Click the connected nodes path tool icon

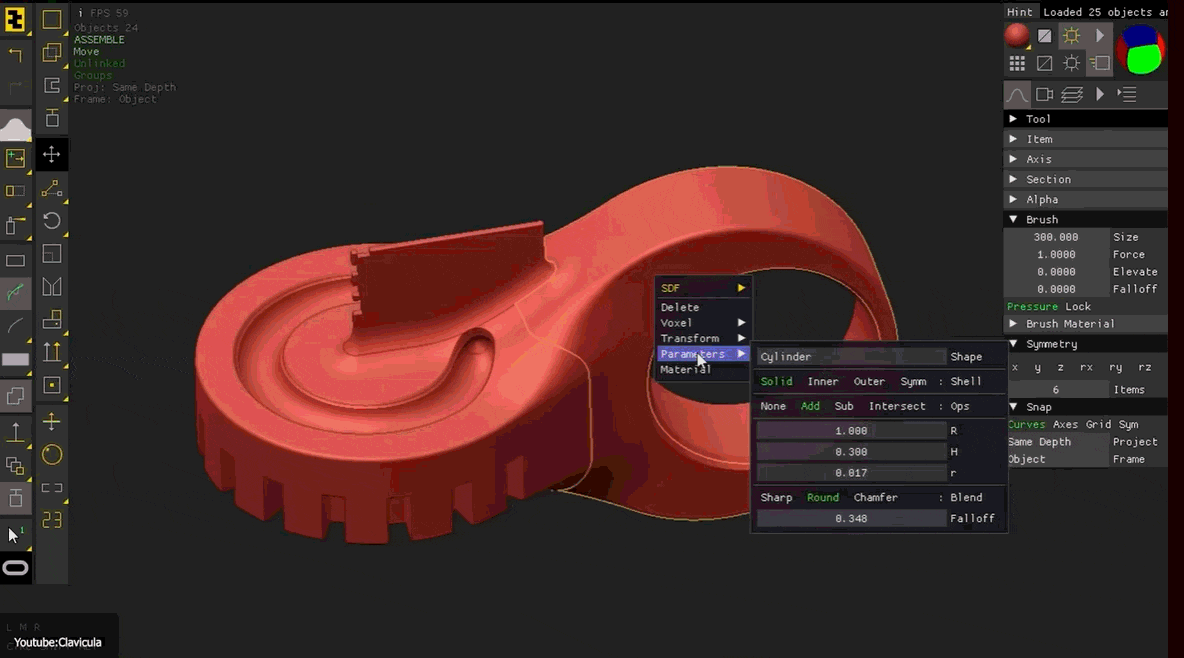(x=51, y=188)
